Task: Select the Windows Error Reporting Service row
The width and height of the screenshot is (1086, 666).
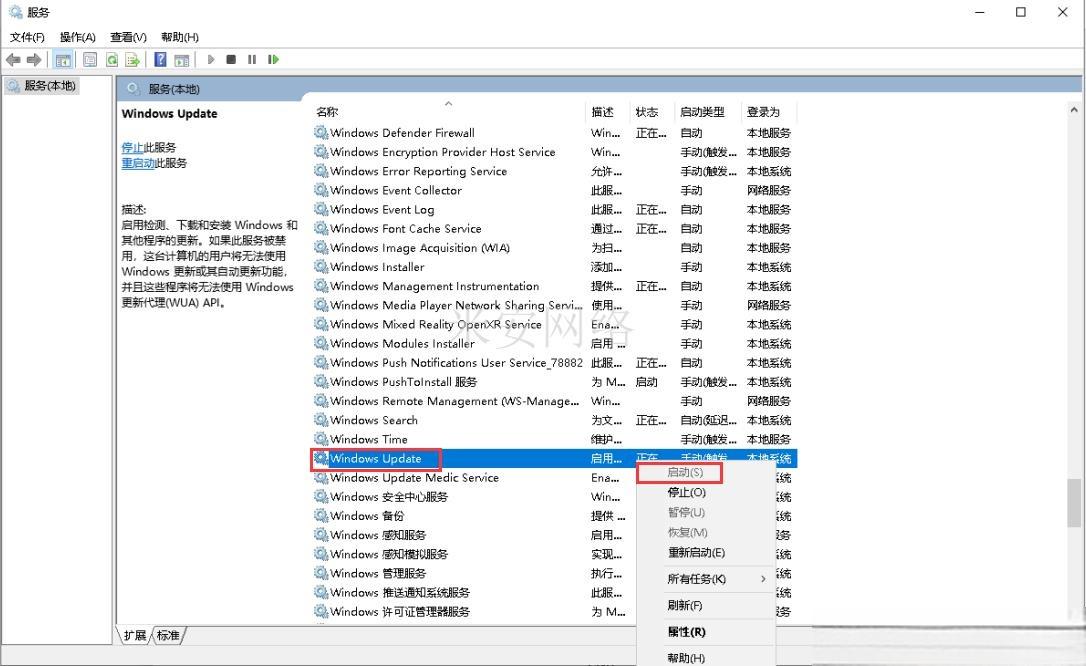Action: click(554, 171)
